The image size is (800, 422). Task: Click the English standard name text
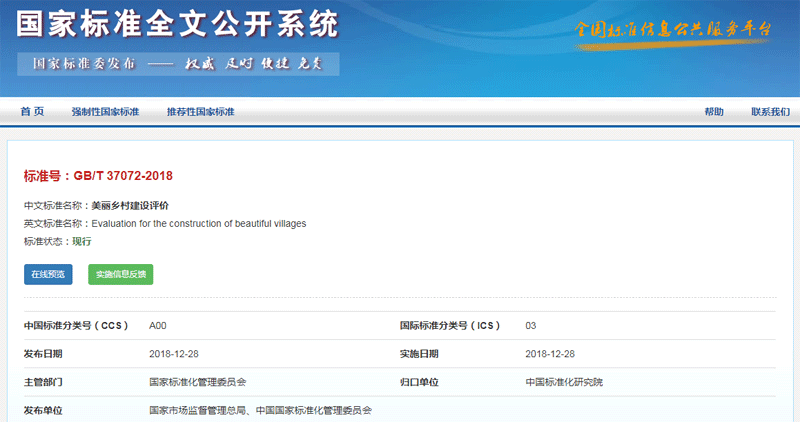tap(198, 223)
